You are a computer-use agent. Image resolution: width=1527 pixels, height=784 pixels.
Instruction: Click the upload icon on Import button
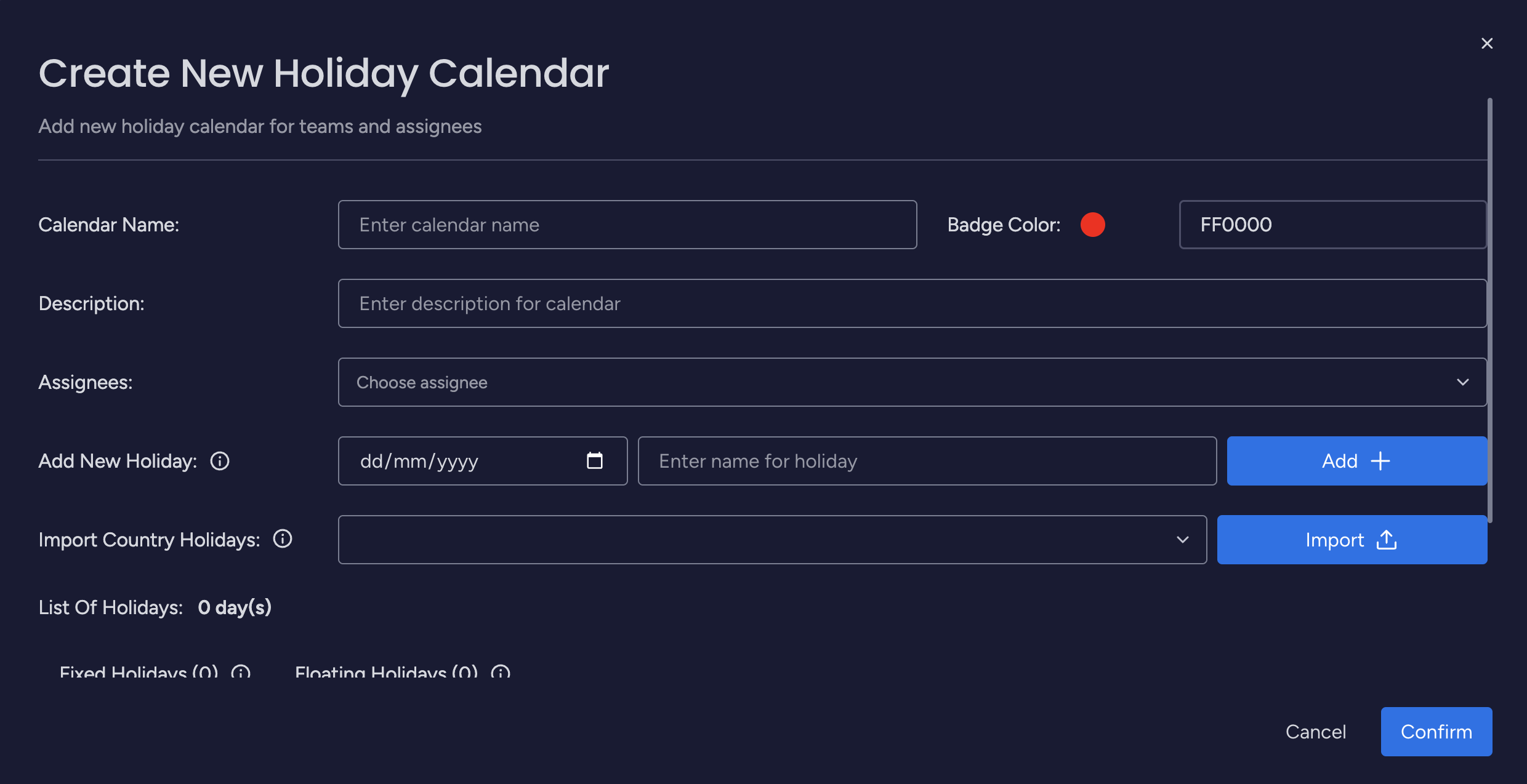[x=1387, y=540]
